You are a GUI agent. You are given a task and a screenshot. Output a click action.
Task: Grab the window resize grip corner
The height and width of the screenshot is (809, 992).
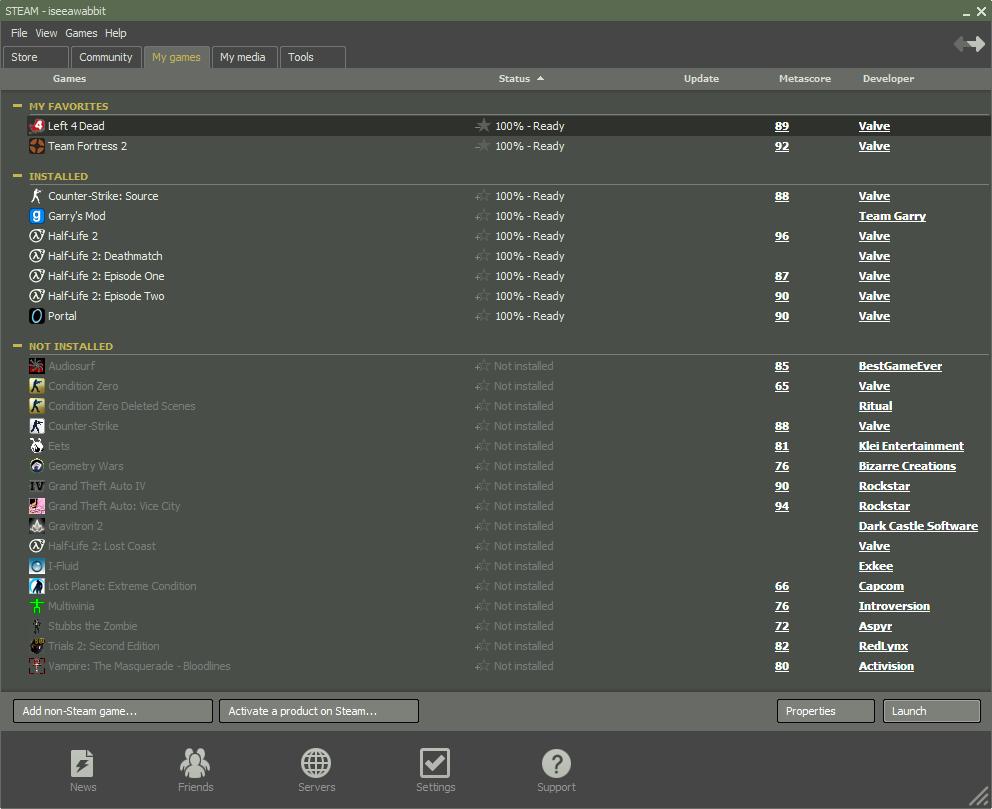[979, 797]
